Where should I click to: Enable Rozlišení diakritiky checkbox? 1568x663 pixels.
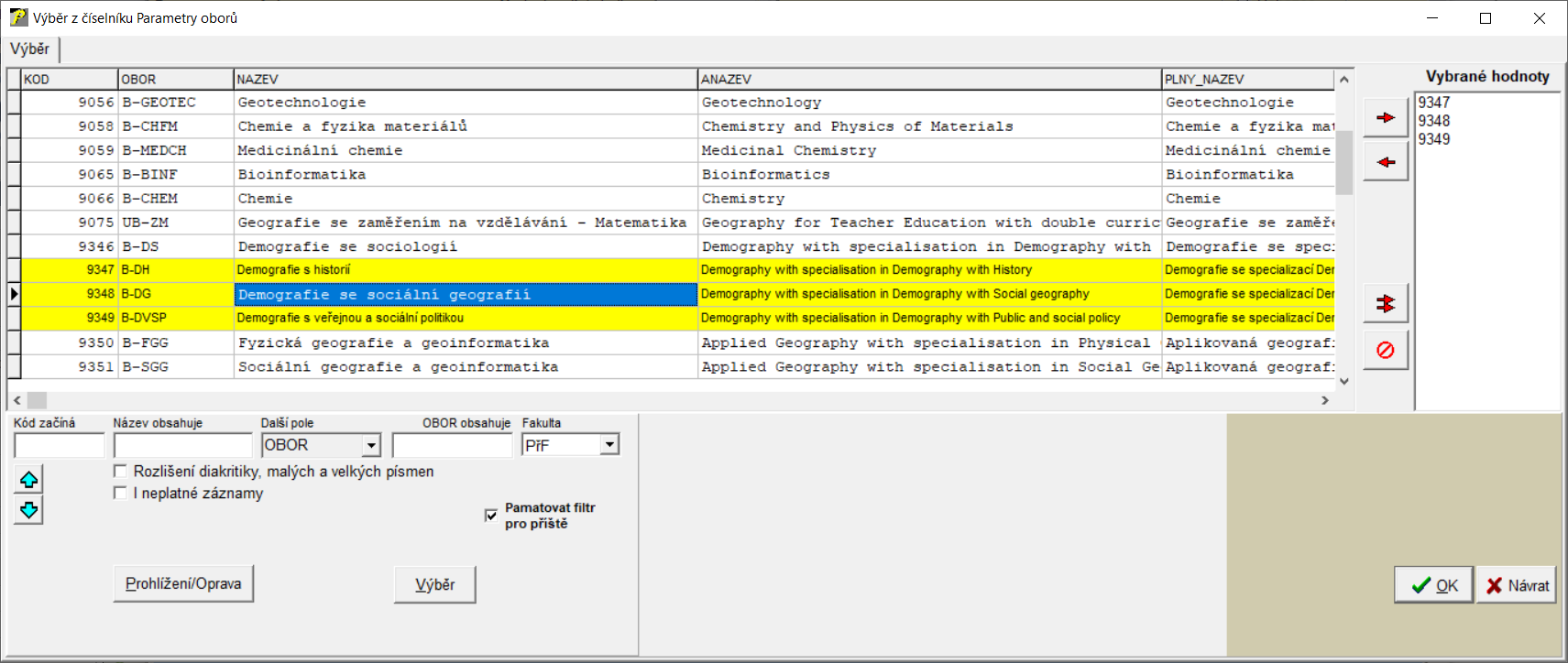tap(120, 471)
